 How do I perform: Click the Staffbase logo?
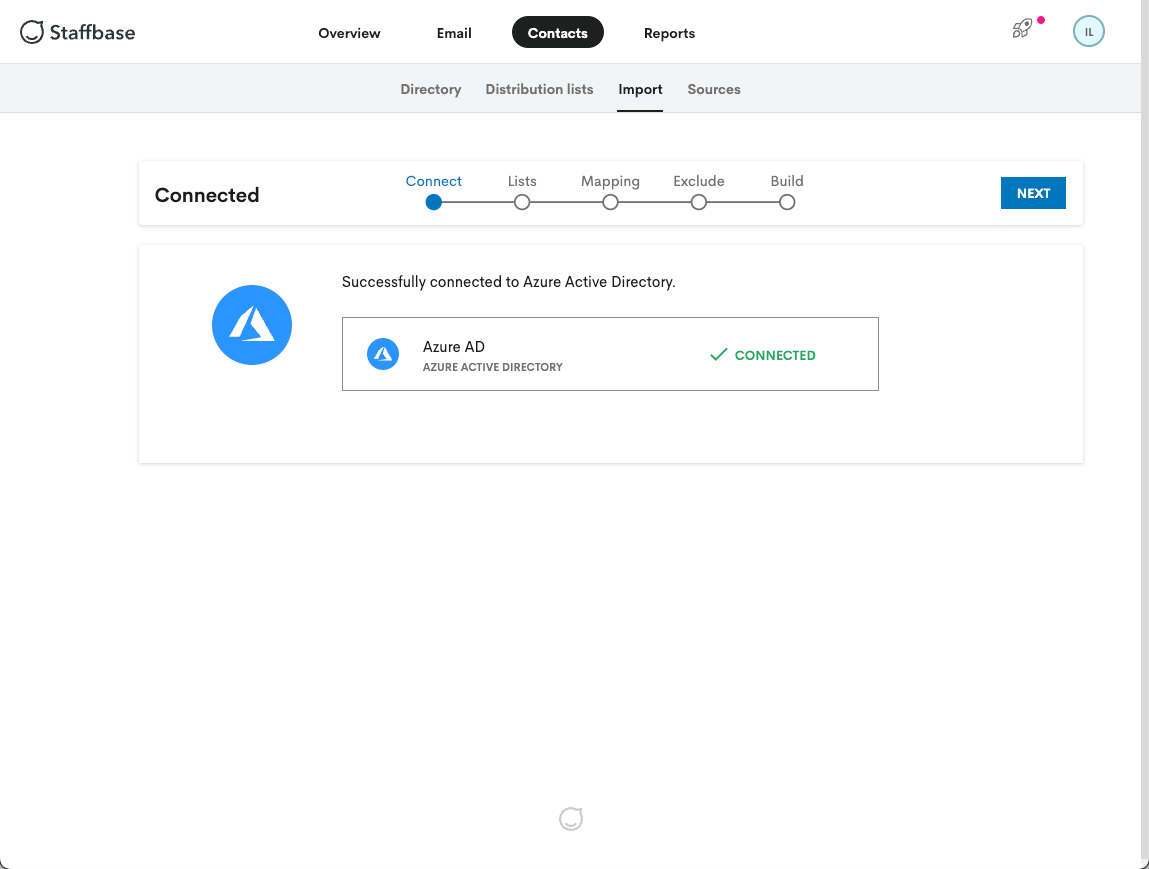click(78, 32)
